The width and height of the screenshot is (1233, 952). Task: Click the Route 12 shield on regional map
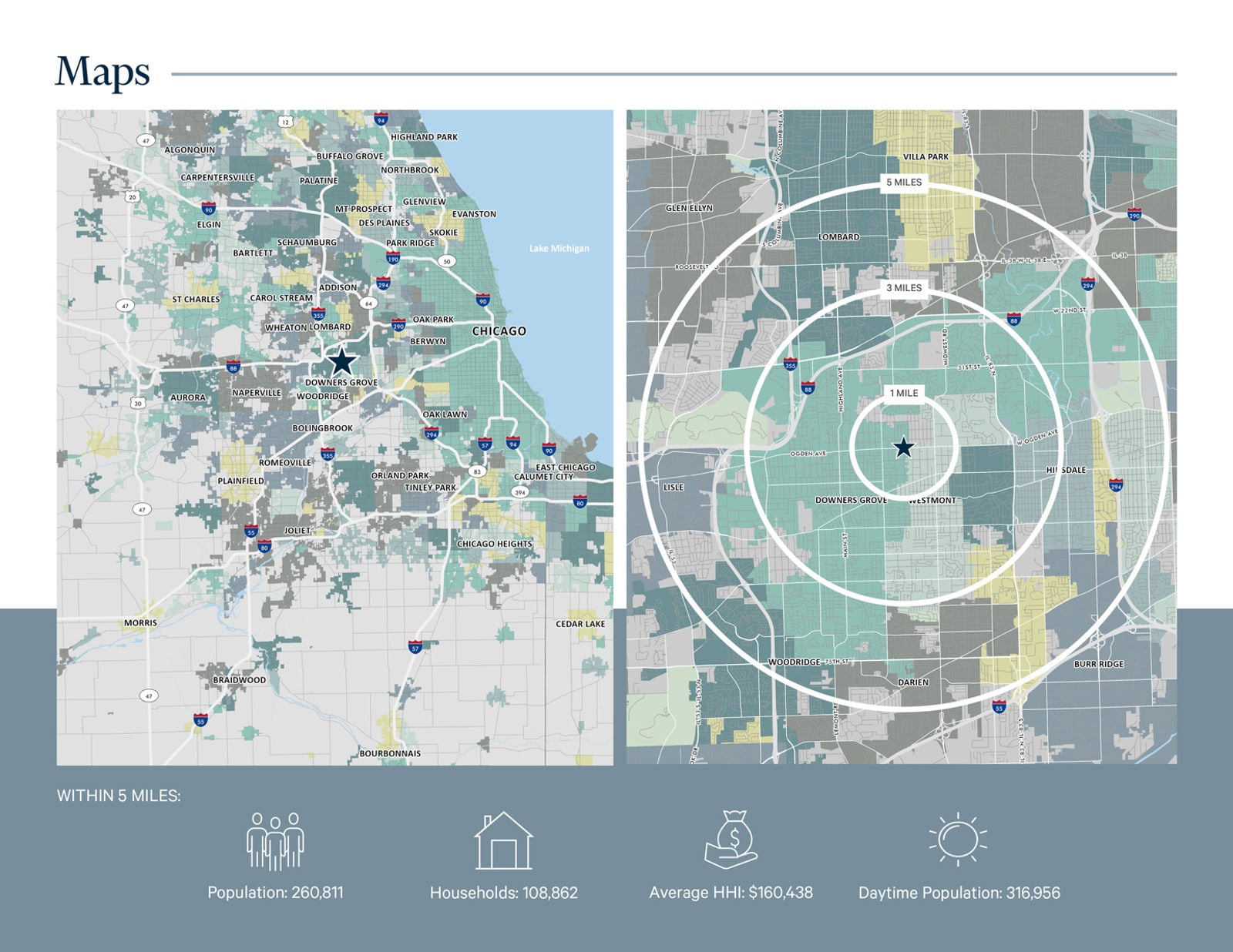pyautogui.click(x=286, y=122)
